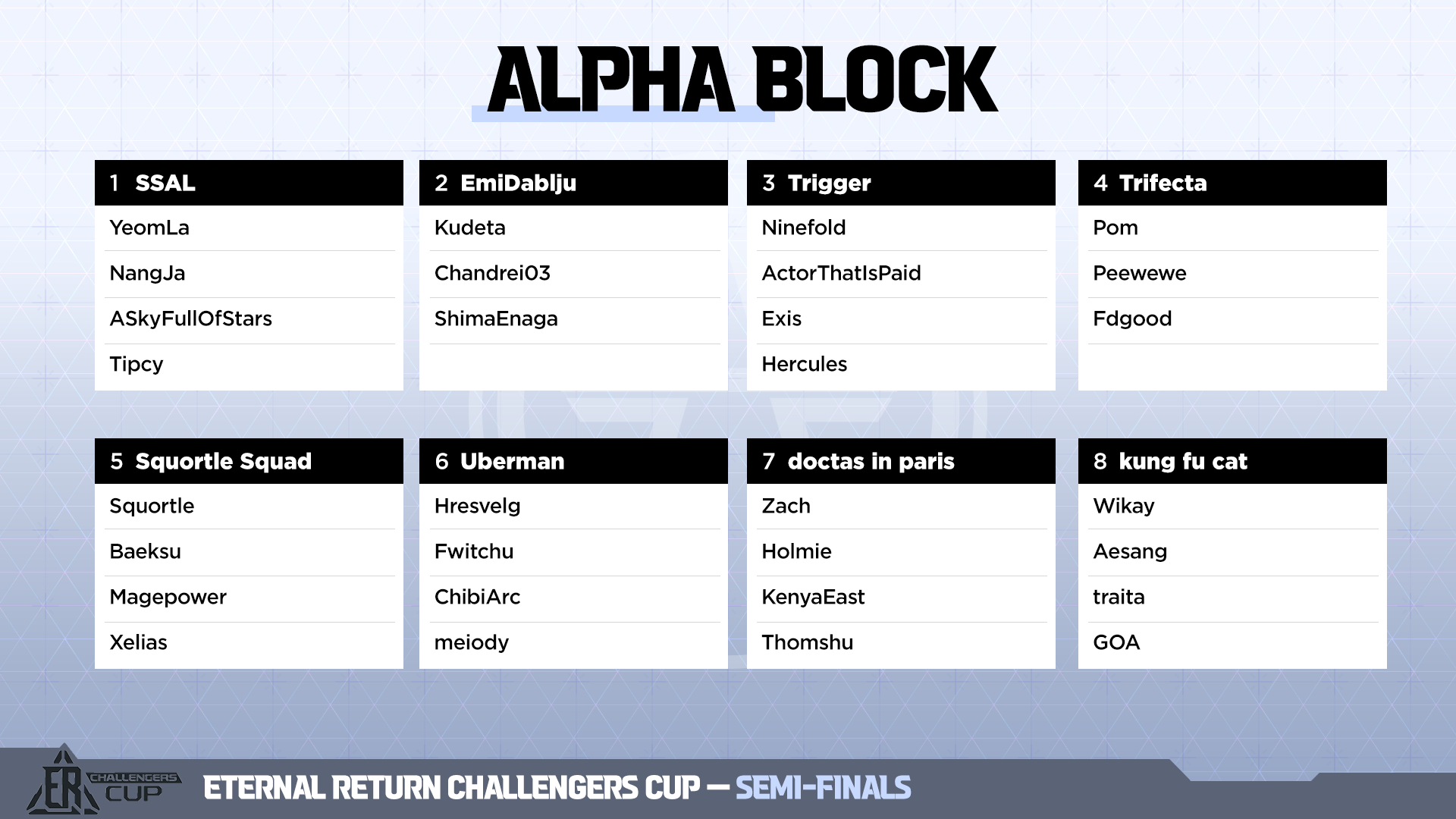Select player Peewewe in Trifecta
Screen dimensions: 1456x819
[x=1139, y=273]
